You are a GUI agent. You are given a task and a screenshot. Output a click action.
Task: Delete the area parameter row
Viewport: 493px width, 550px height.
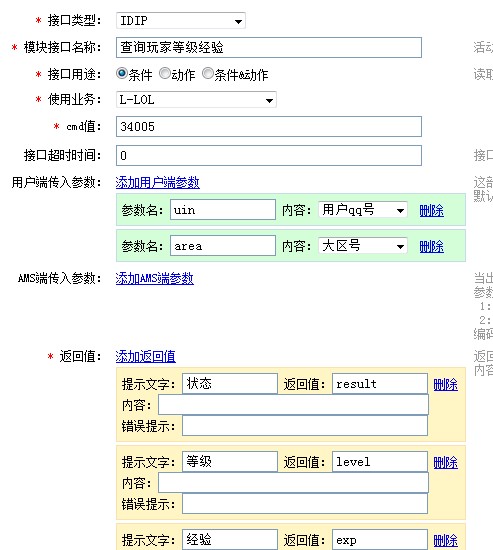(x=432, y=247)
